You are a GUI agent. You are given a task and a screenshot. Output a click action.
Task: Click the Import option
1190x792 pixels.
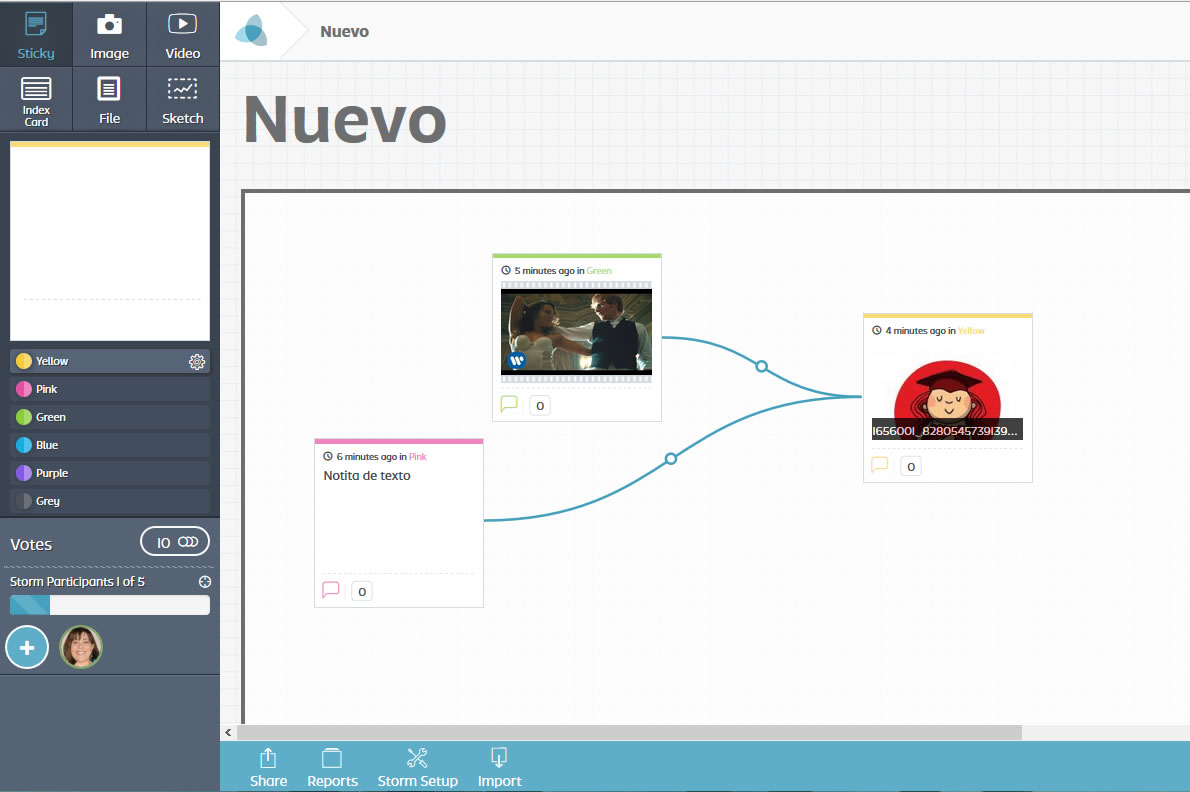(x=499, y=768)
